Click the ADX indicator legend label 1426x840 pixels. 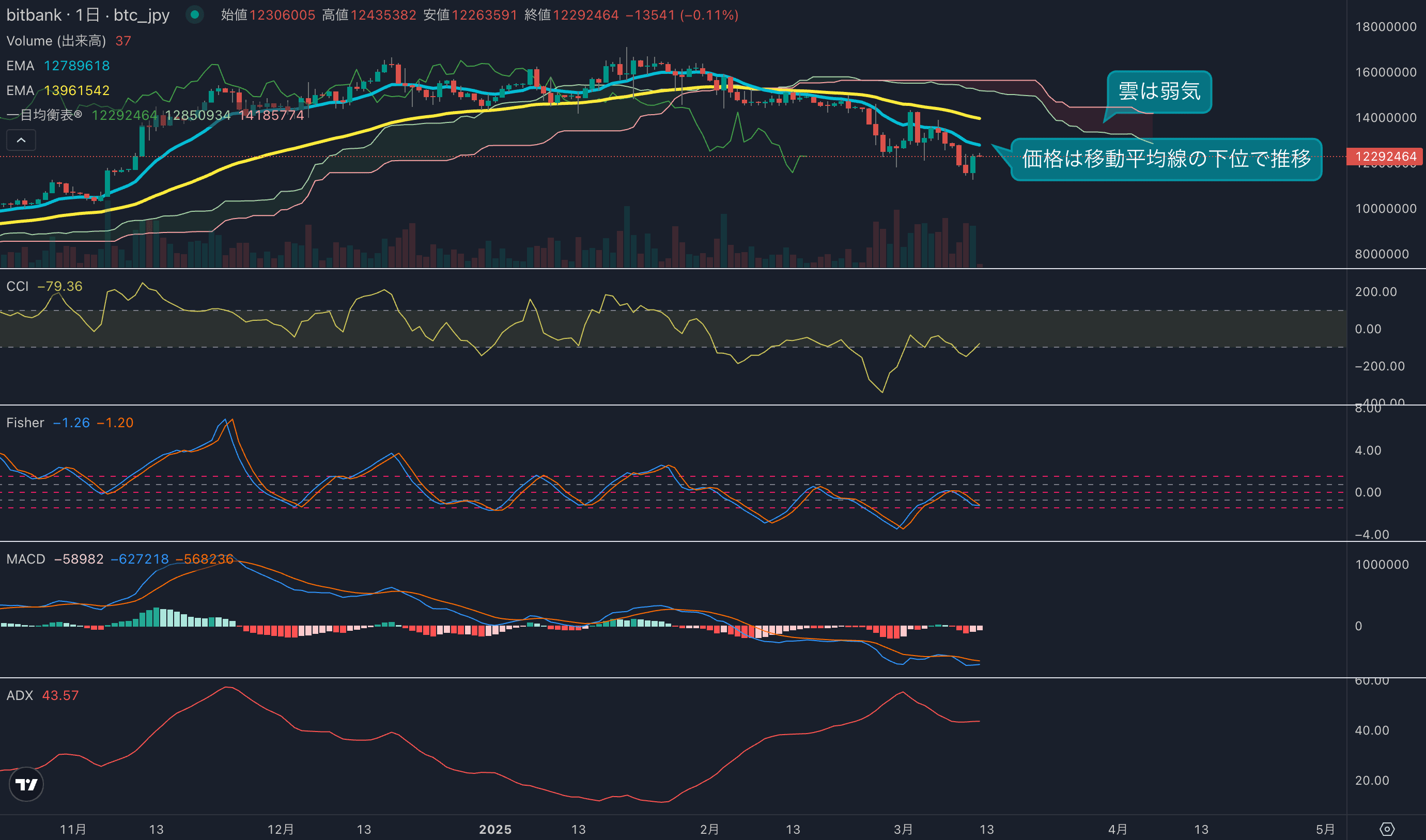pos(20,696)
